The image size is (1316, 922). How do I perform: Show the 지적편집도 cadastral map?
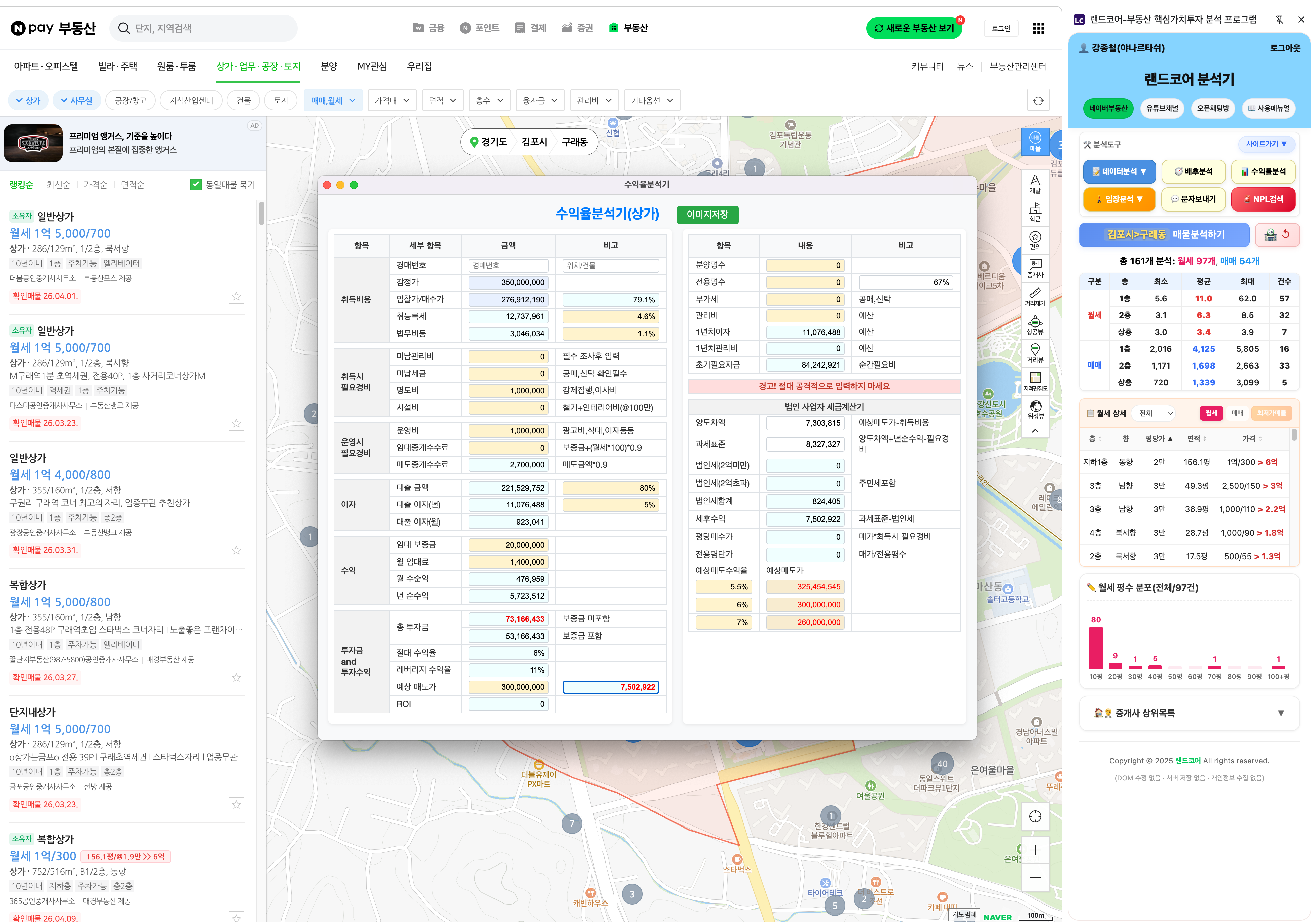pyautogui.click(x=1034, y=382)
